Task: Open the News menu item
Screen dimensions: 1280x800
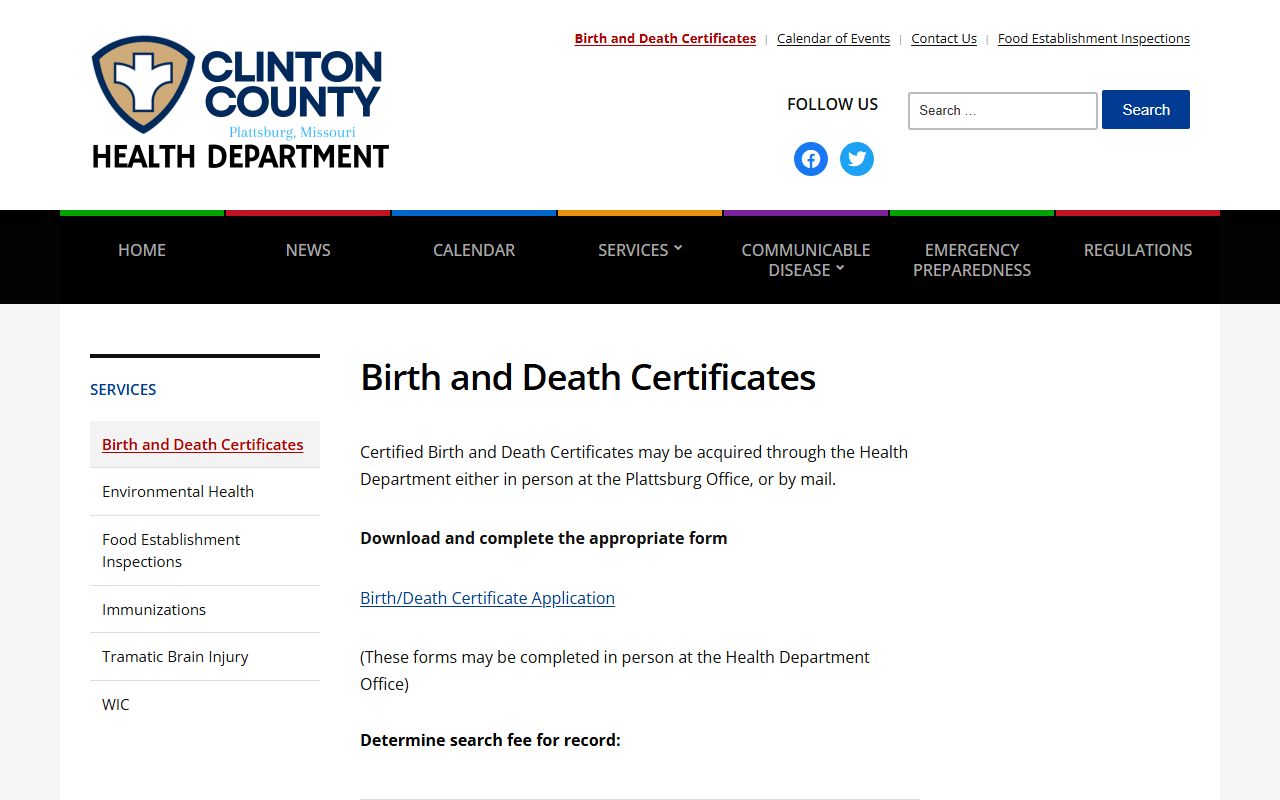Action: pos(308,250)
